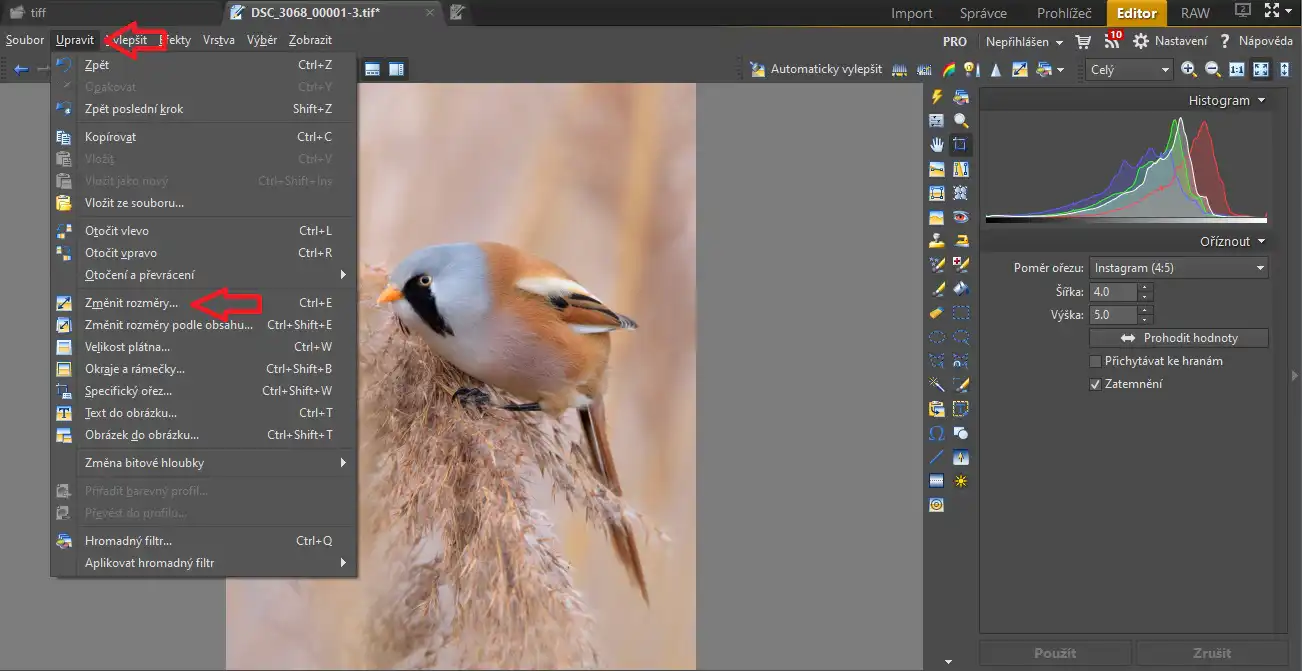This screenshot has height=671, width=1302.
Task: Click the Šířka width input field
Action: pyautogui.click(x=1113, y=292)
